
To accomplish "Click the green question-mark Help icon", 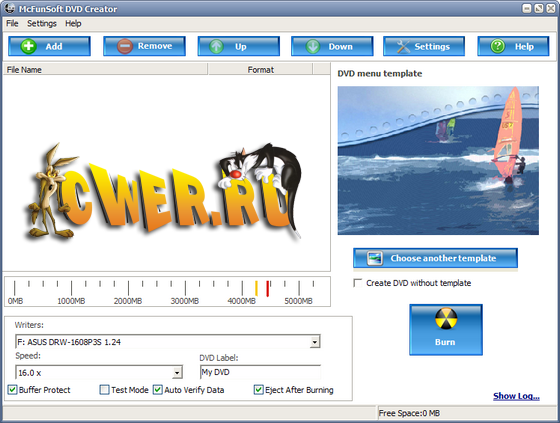I will tap(498, 46).
